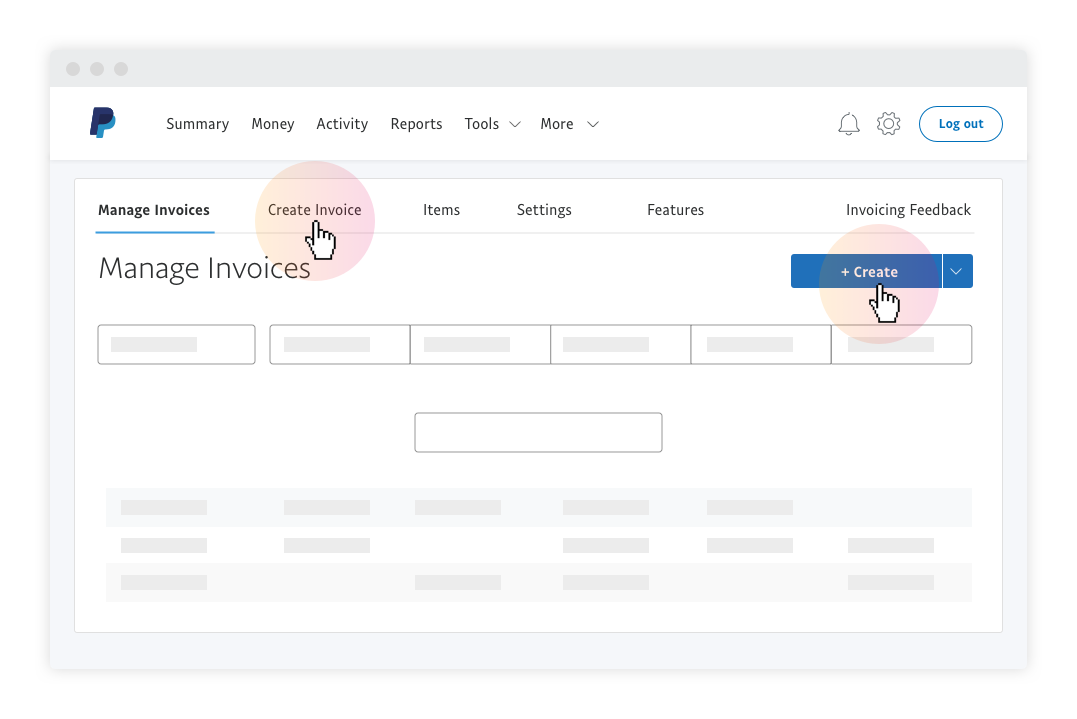Switch to the Create Invoice tab
The width and height of the screenshot is (1077, 719).
pyautogui.click(x=314, y=210)
